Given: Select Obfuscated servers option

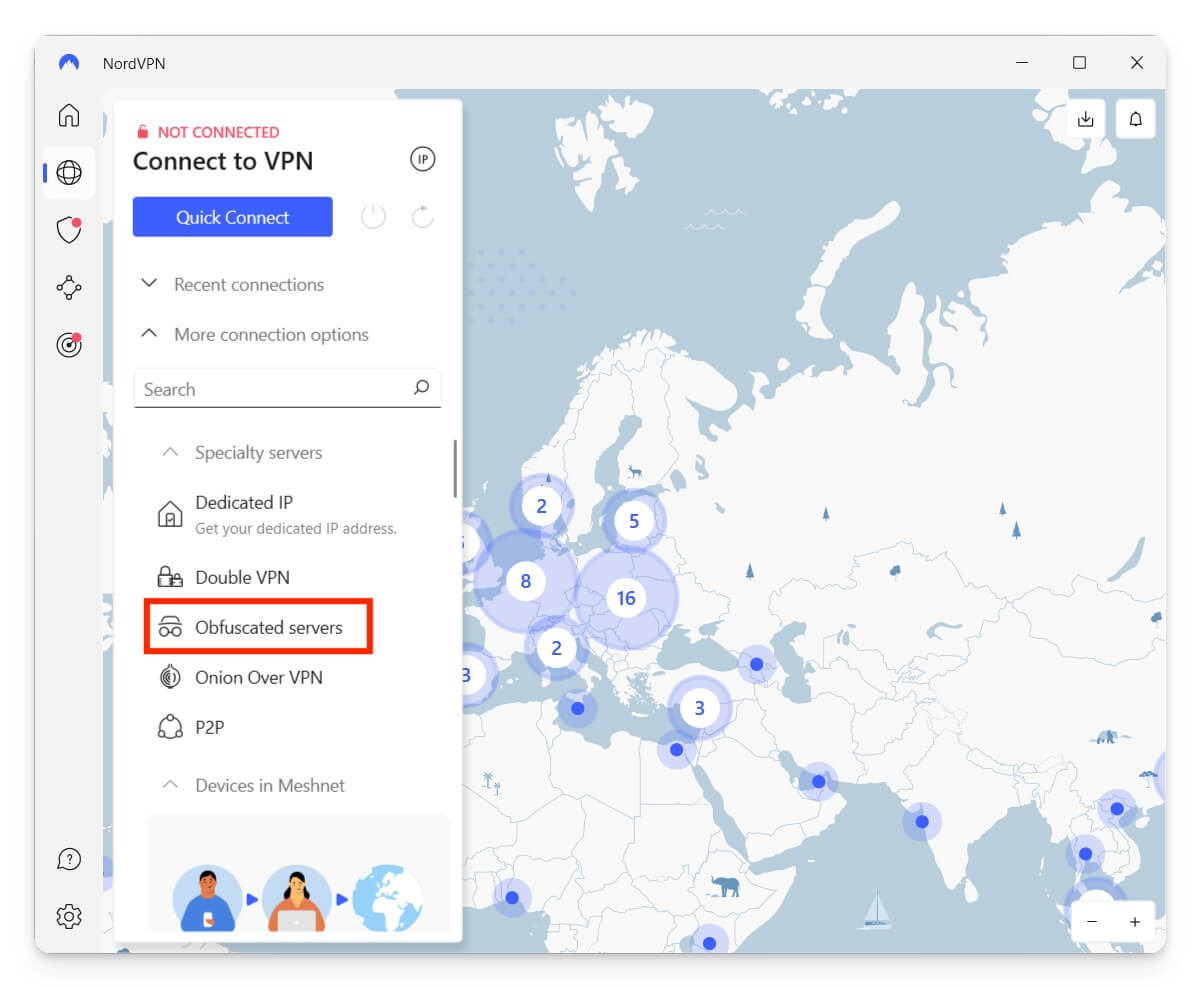Looking at the screenshot, I should coord(259,628).
